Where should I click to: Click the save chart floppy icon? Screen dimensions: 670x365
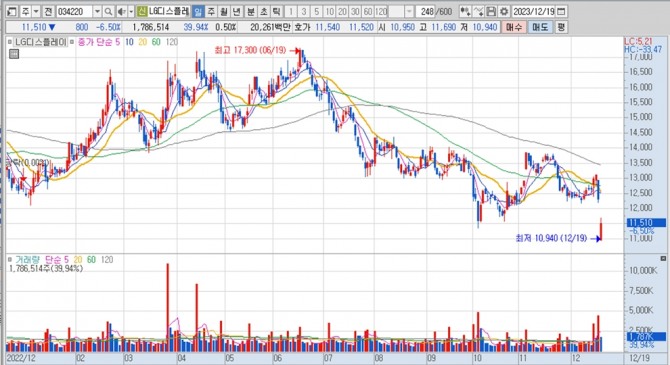491,12
